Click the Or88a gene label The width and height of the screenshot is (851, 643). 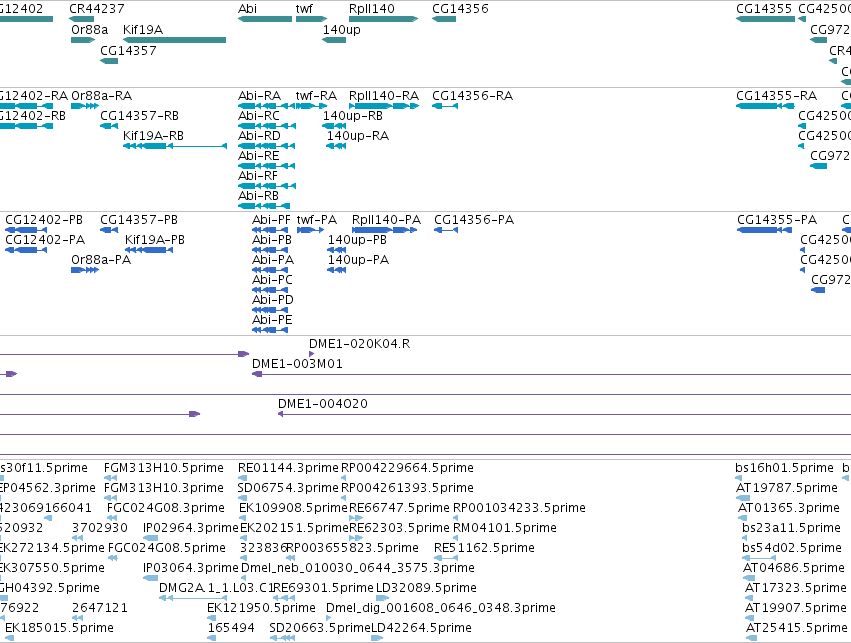click(x=90, y=29)
